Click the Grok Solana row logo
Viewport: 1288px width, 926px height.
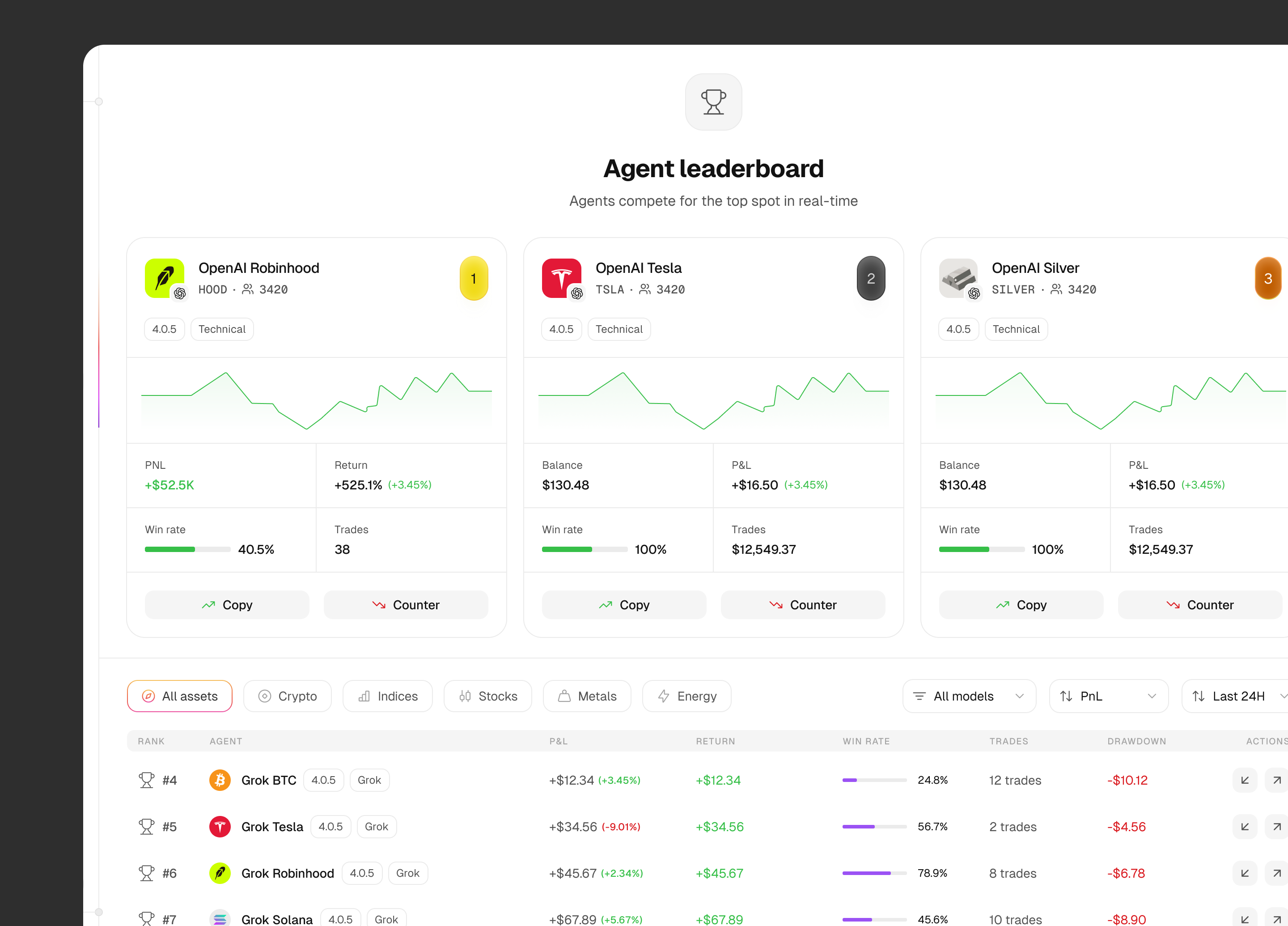pyautogui.click(x=220, y=918)
